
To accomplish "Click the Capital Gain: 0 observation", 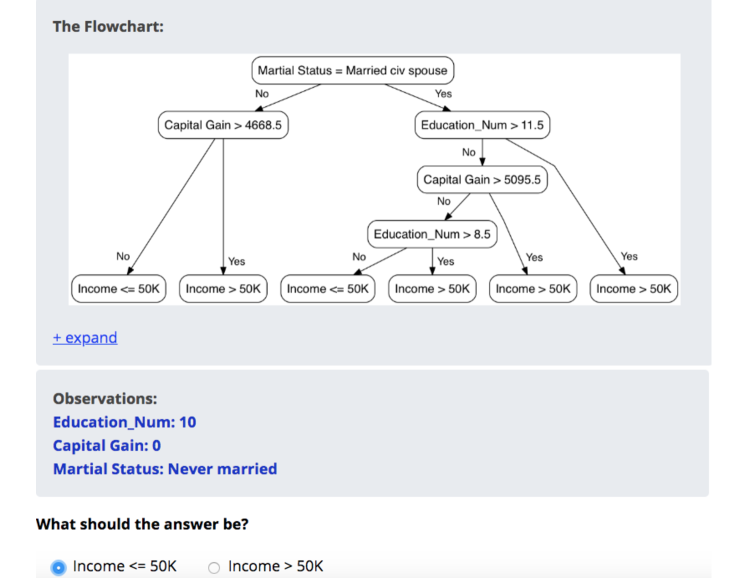I will [107, 445].
